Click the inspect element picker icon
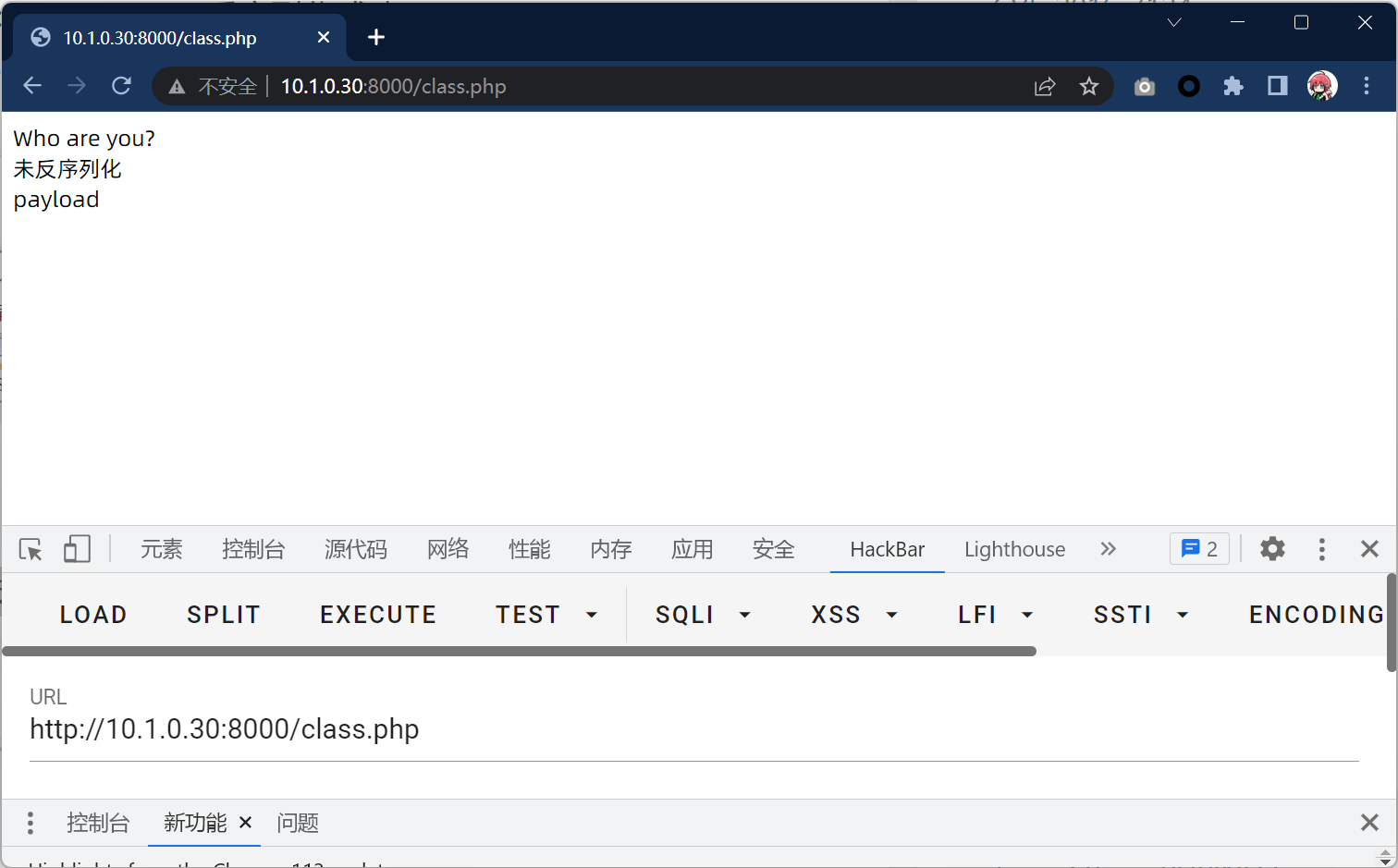 (x=31, y=549)
